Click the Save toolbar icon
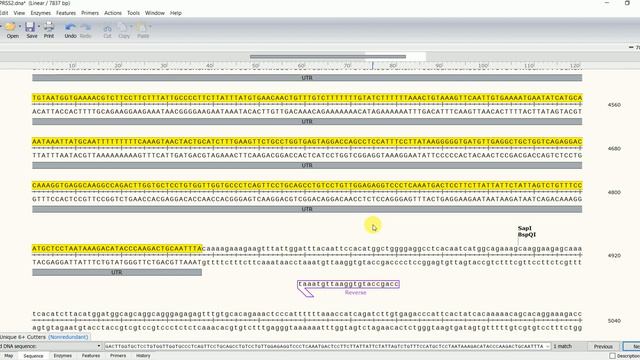Viewport: 640px width, 360px height. tap(30, 27)
